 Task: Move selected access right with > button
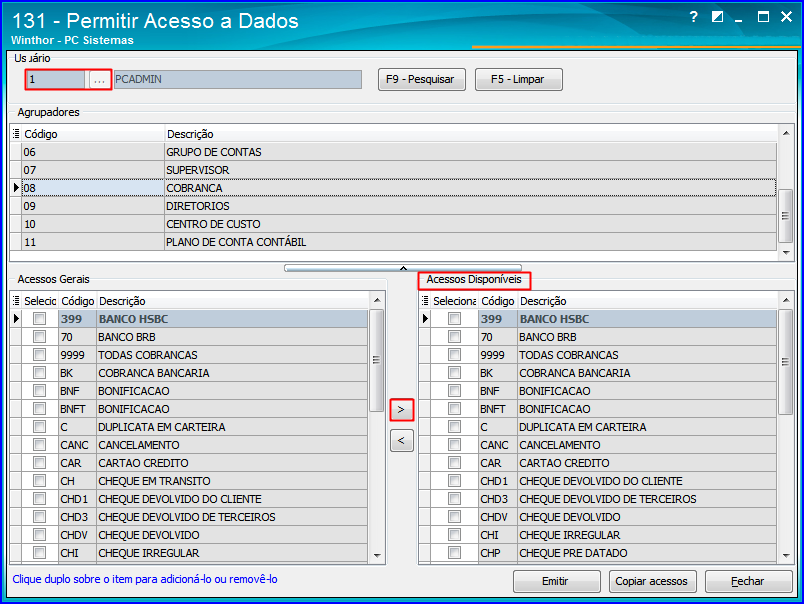pyautogui.click(x=401, y=410)
